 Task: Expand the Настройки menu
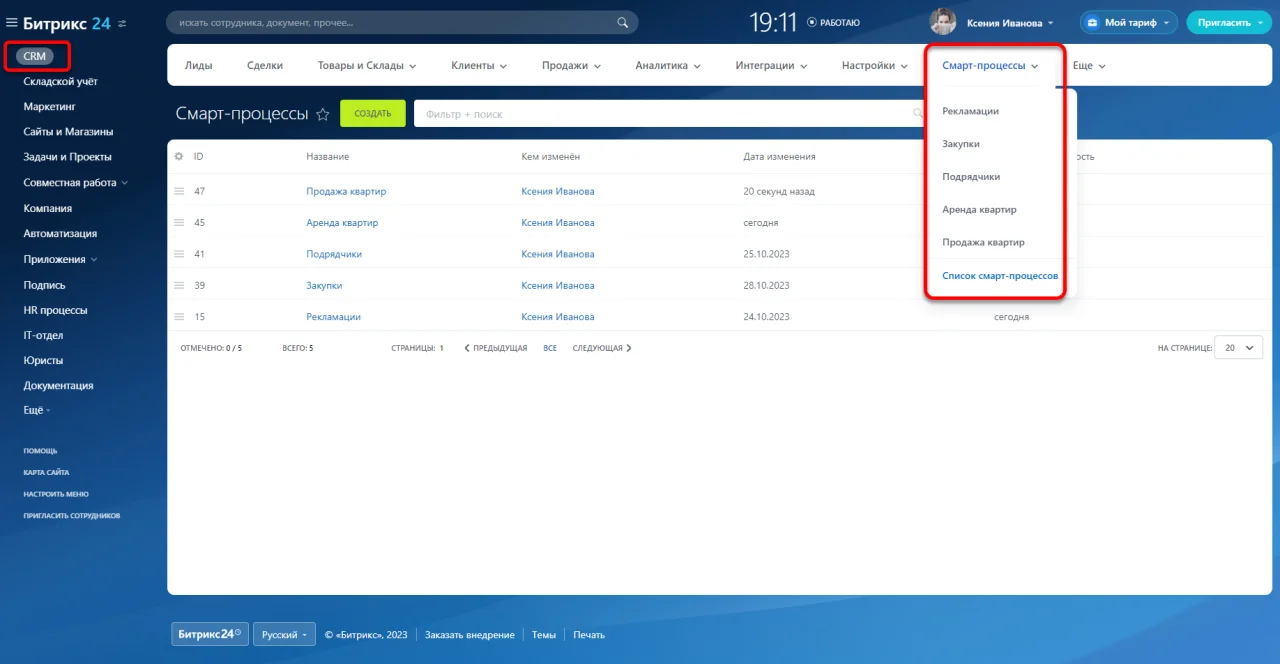(x=875, y=65)
